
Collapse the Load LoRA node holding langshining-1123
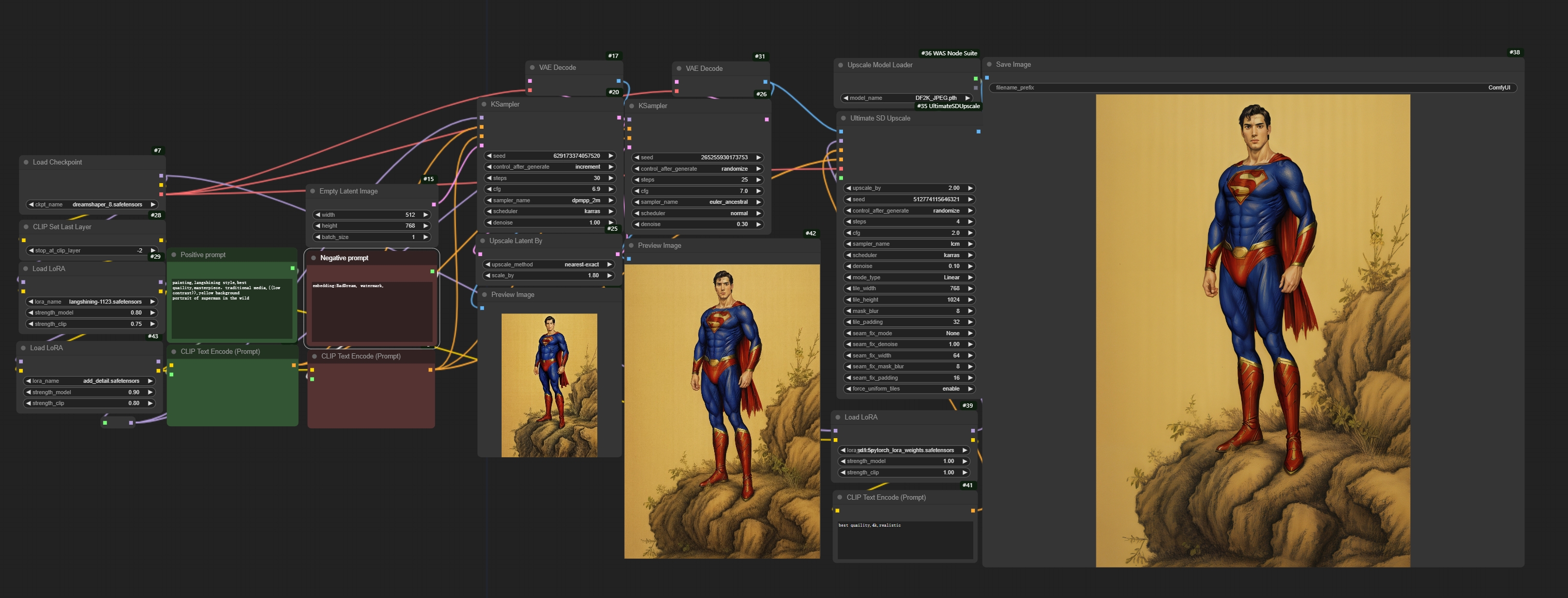click(25, 268)
